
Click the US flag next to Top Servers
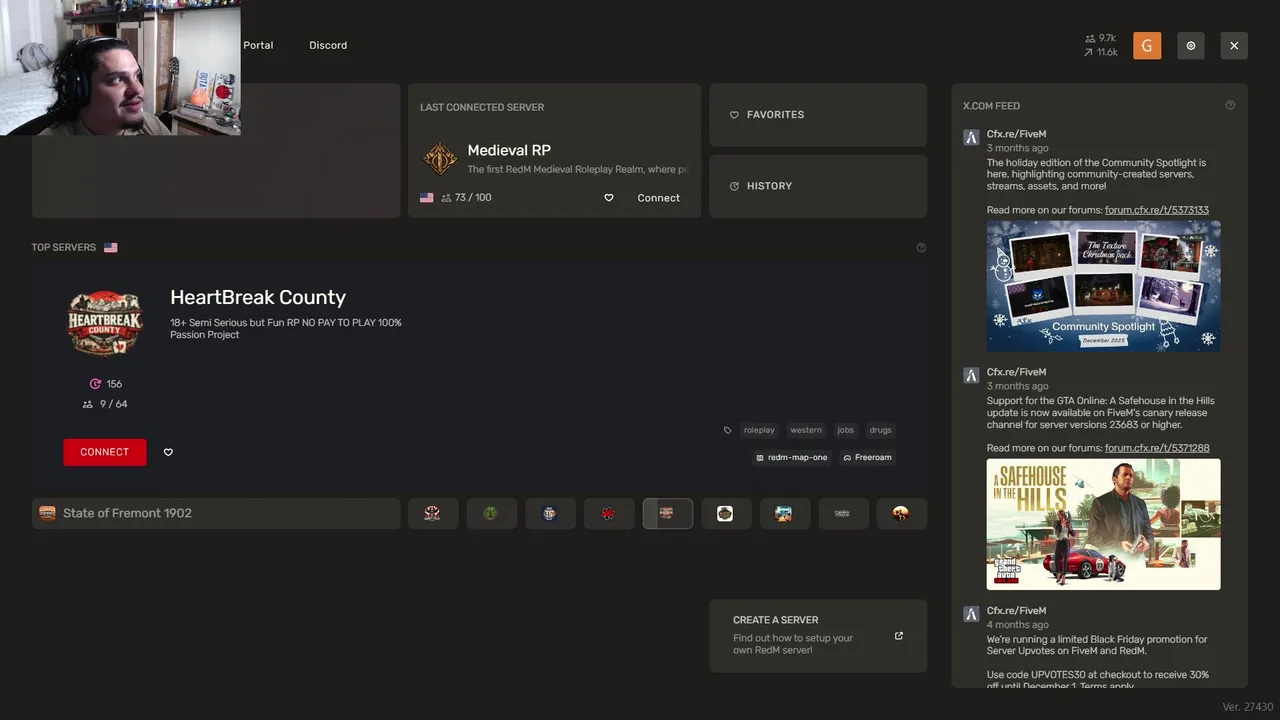pos(110,247)
